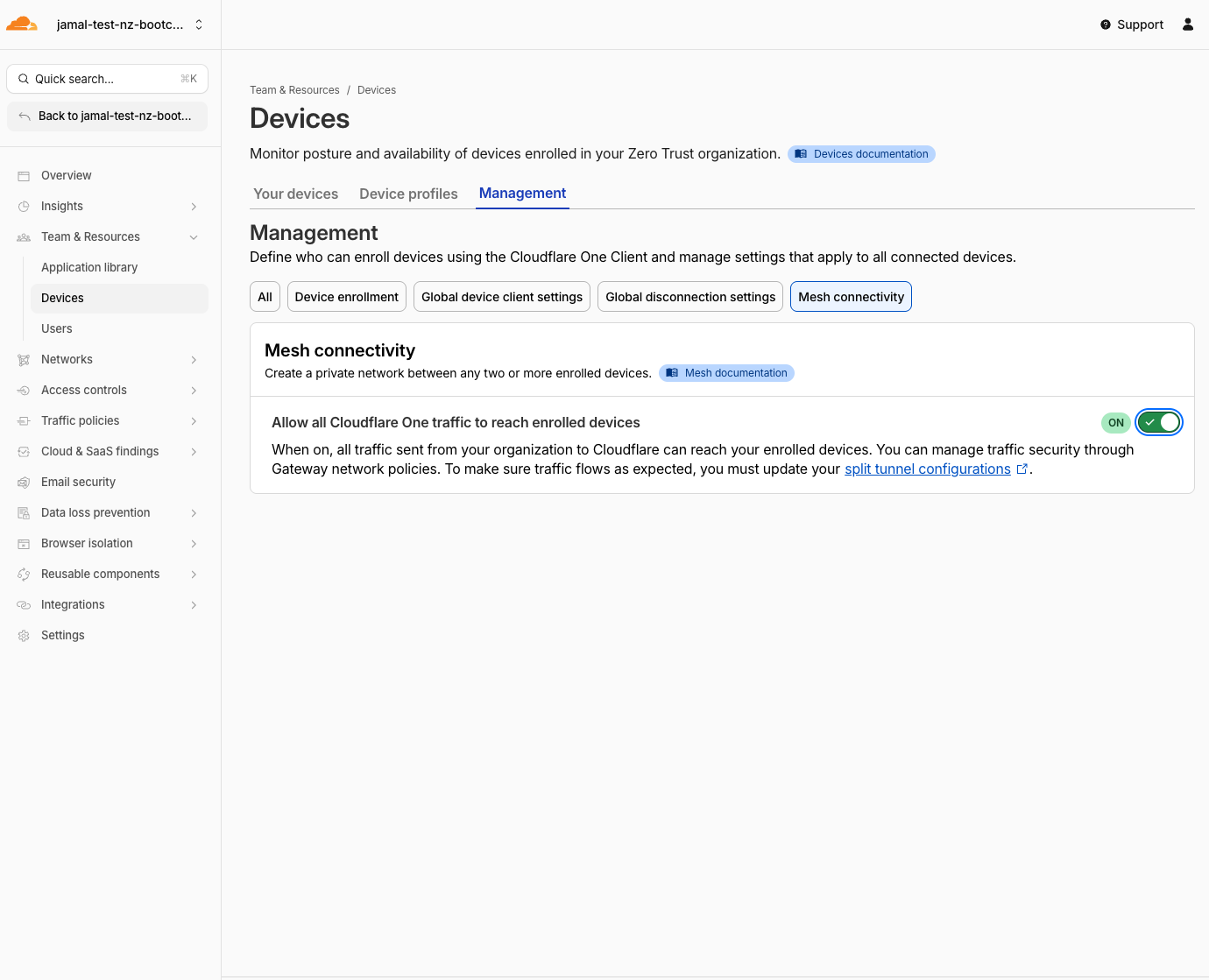Select Devices in the sidebar
Image resolution: width=1209 pixels, height=980 pixels.
click(119, 299)
